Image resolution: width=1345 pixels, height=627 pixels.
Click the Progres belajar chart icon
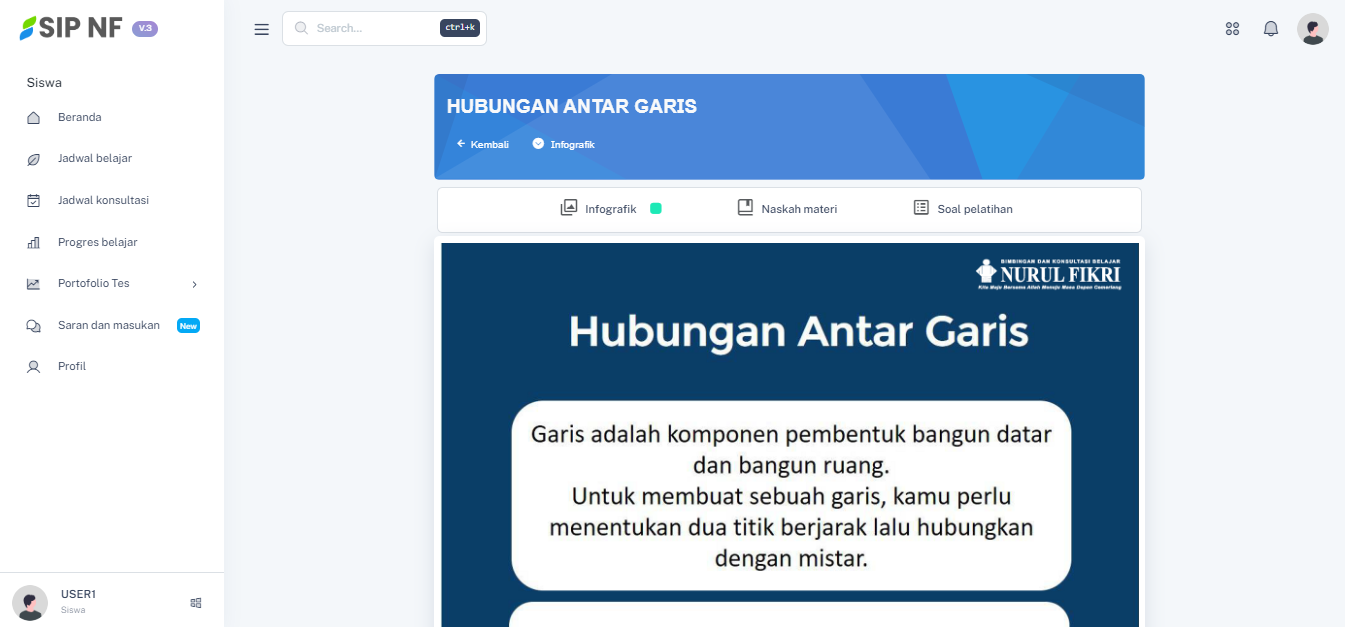34,243
